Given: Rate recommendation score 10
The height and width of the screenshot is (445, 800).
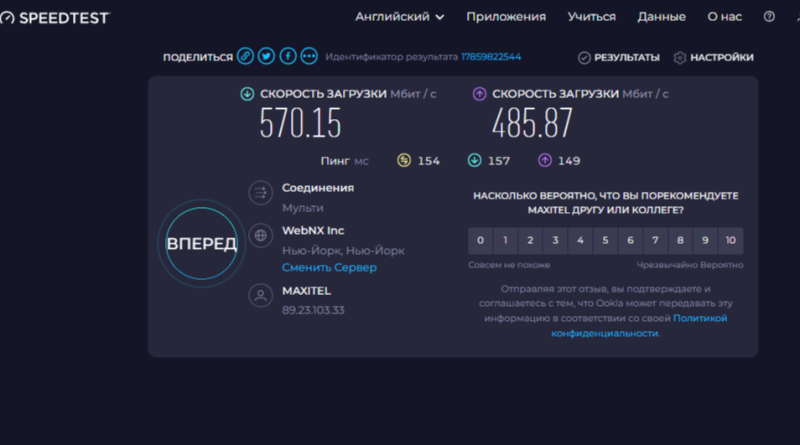Looking at the screenshot, I should pos(731,240).
